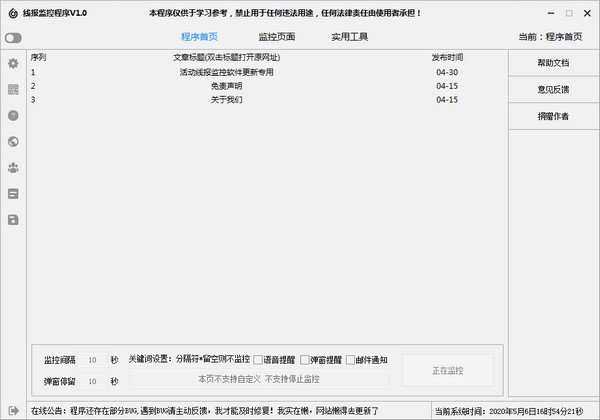Toggle the switch at top-left of the toolbar
Image resolution: width=600 pixels, height=420 pixels.
tap(13, 37)
